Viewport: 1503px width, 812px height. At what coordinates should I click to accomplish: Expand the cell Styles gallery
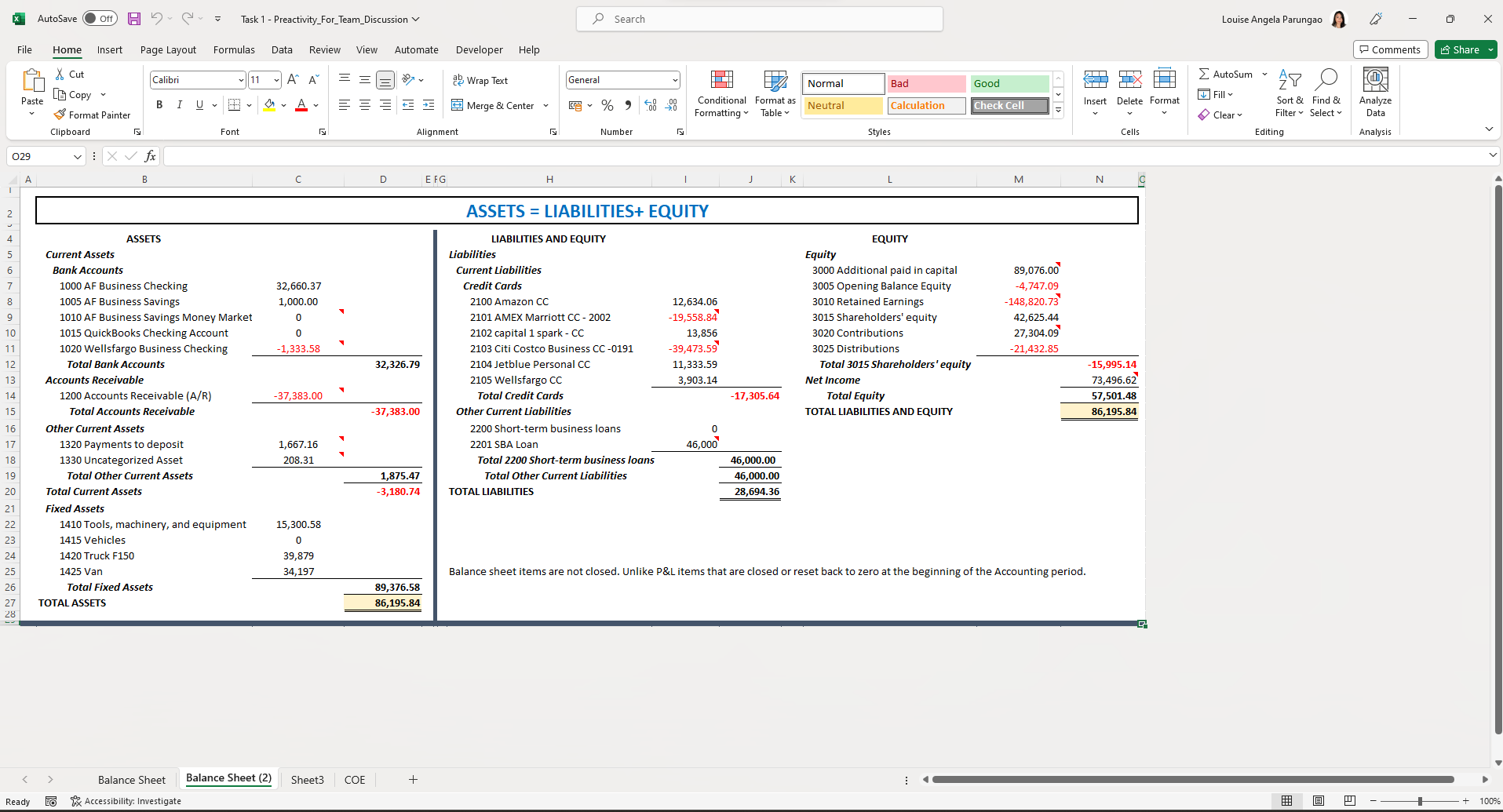pos(1058,111)
